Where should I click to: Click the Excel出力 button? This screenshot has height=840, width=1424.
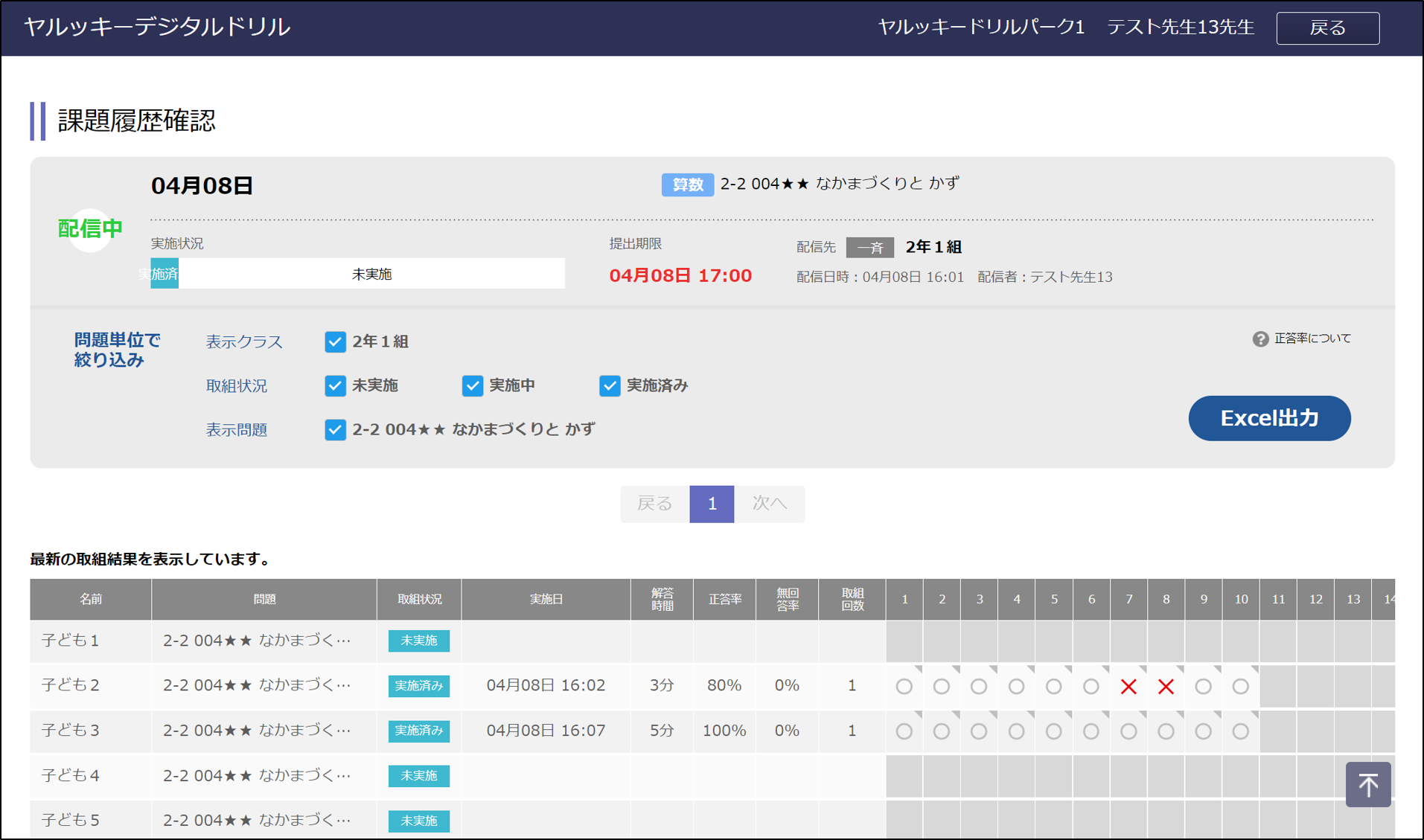click(x=1269, y=418)
